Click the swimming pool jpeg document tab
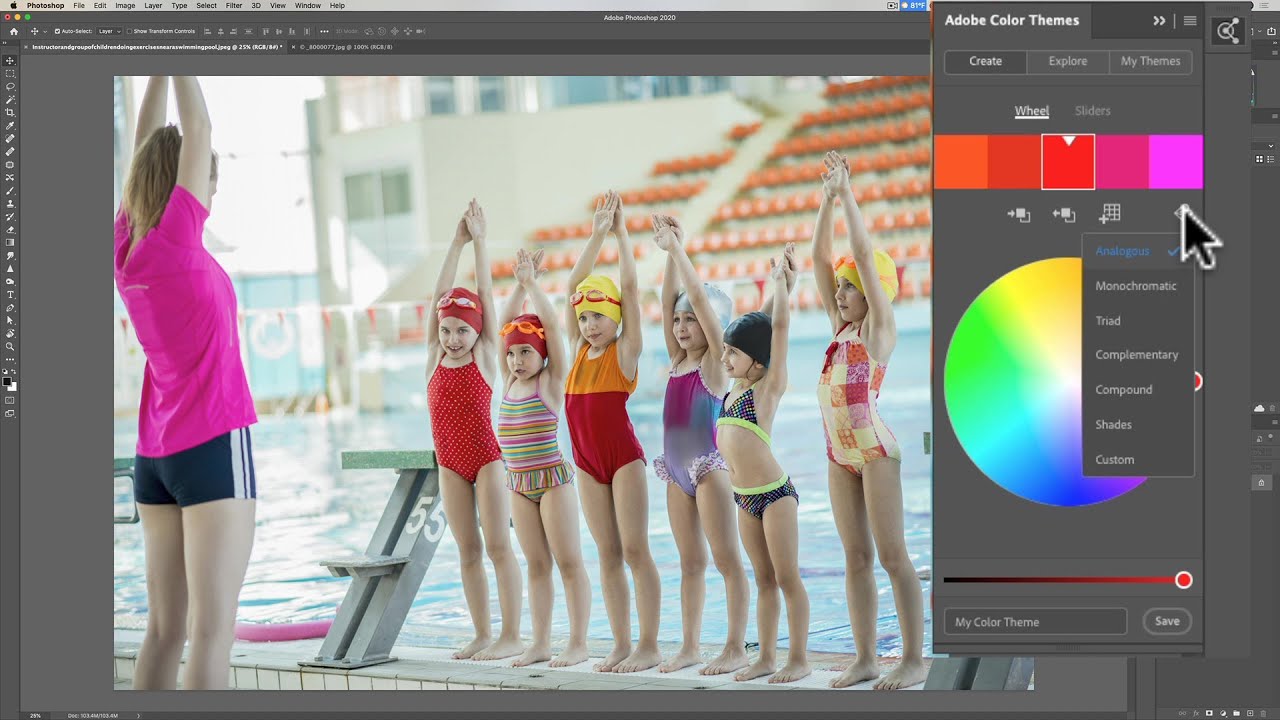 click(157, 47)
